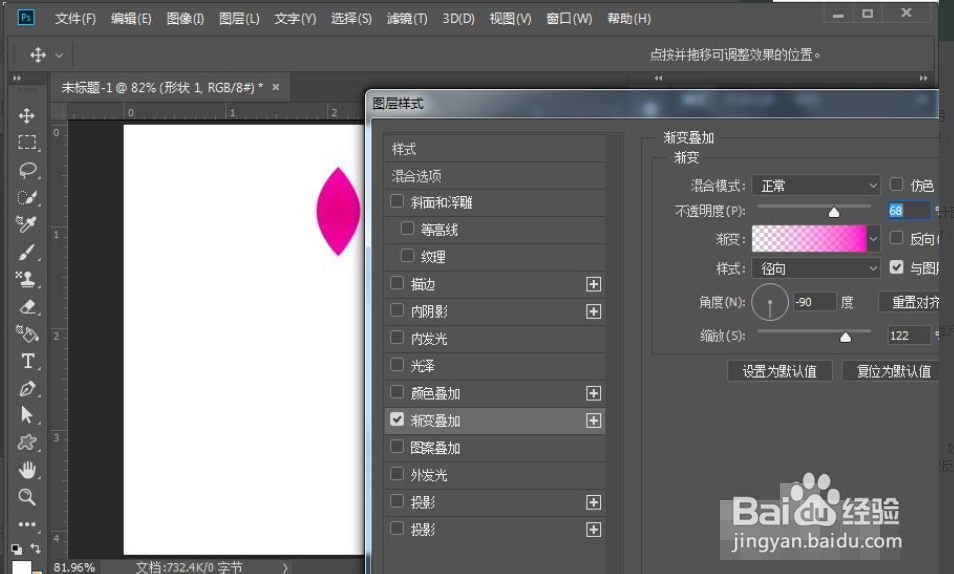Image resolution: width=954 pixels, height=574 pixels.
Task: Select the Lasso tool
Action: click(27, 170)
